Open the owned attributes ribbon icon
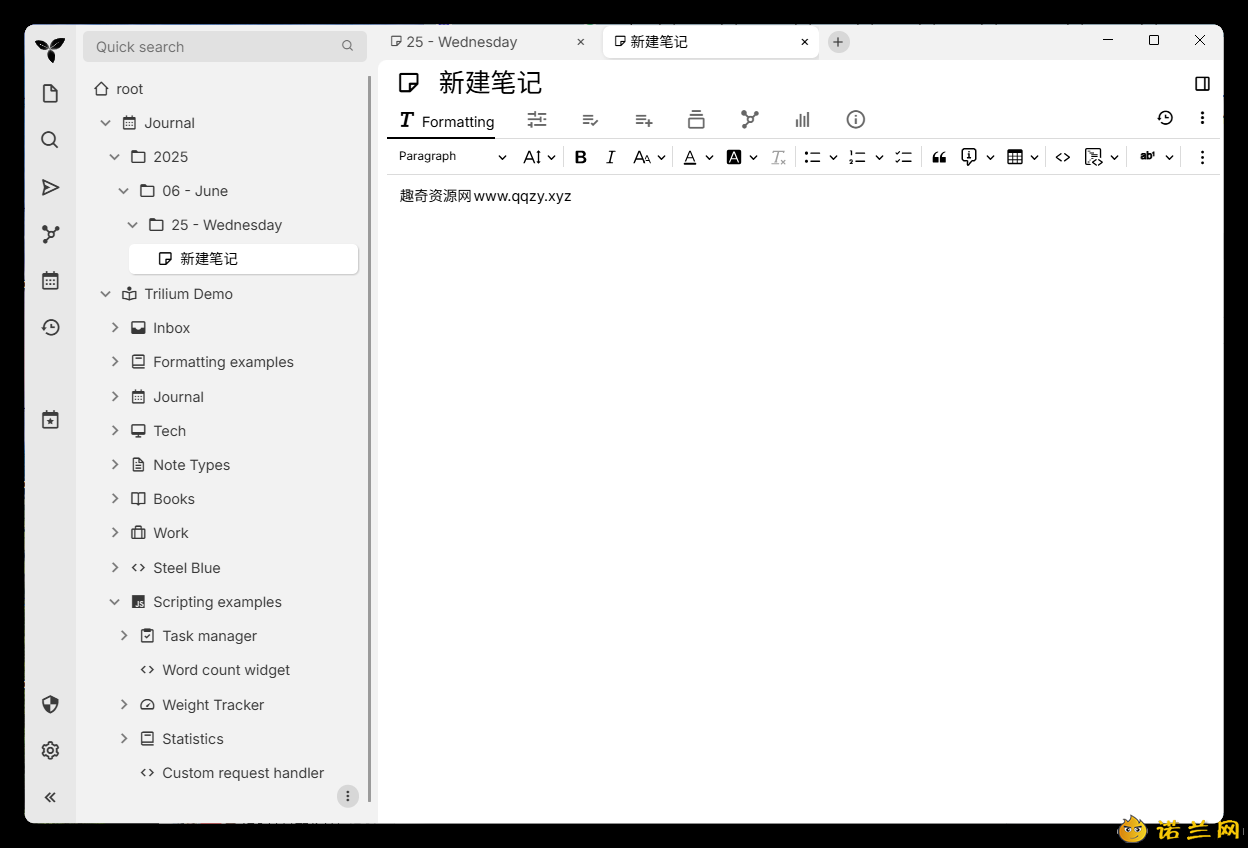This screenshot has height=848, width=1248. pos(590,119)
